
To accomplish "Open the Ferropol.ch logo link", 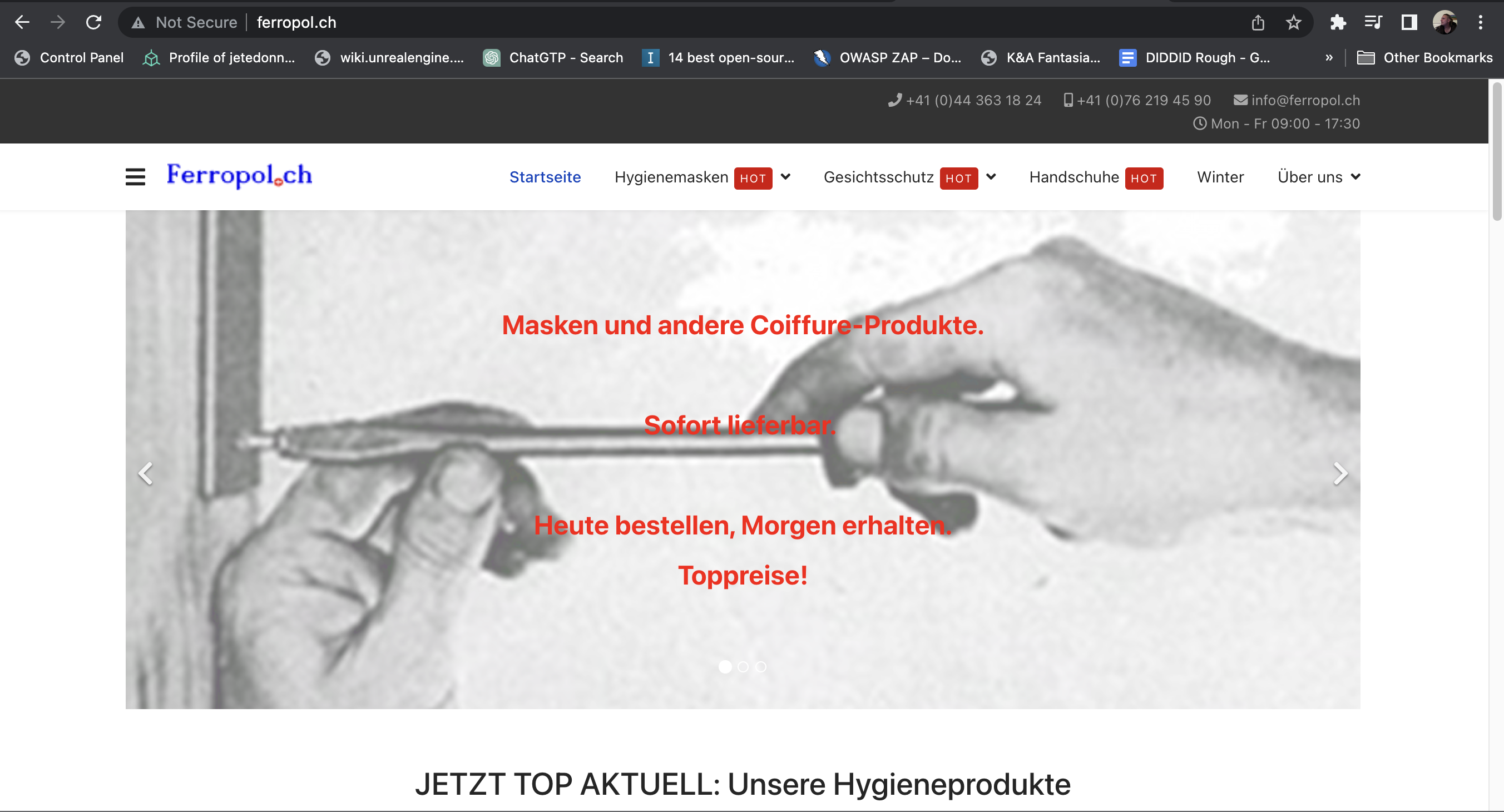I will [x=239, y=176].
